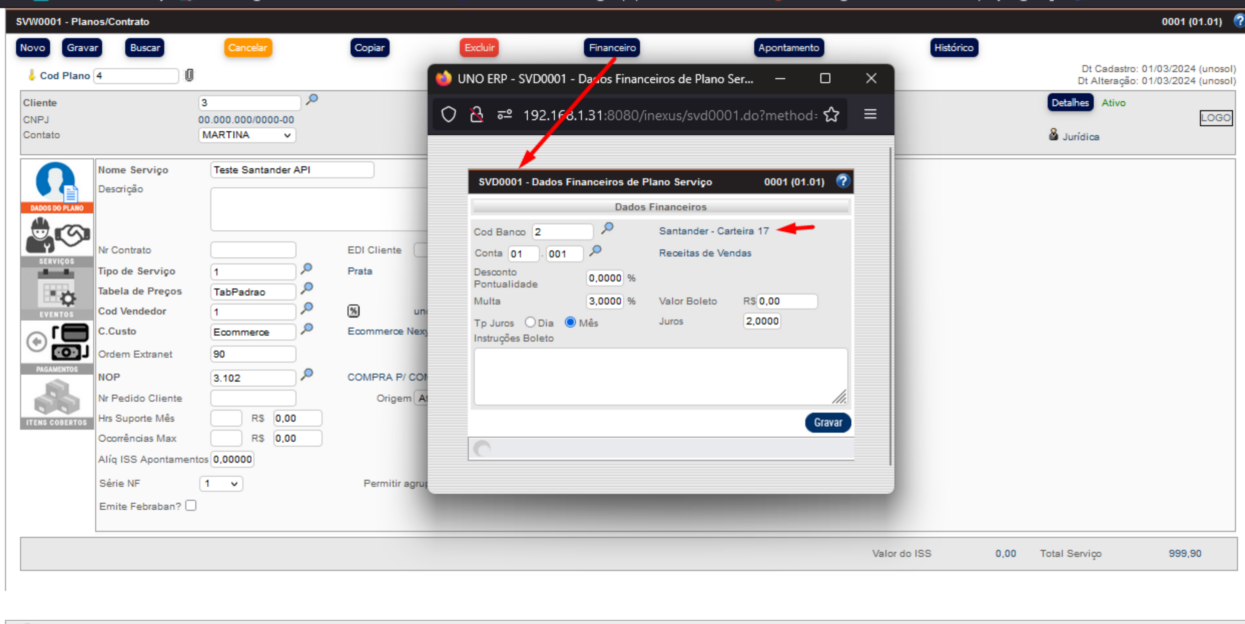Click the help icon in the Dados Financeiros header

coord(842,182)
